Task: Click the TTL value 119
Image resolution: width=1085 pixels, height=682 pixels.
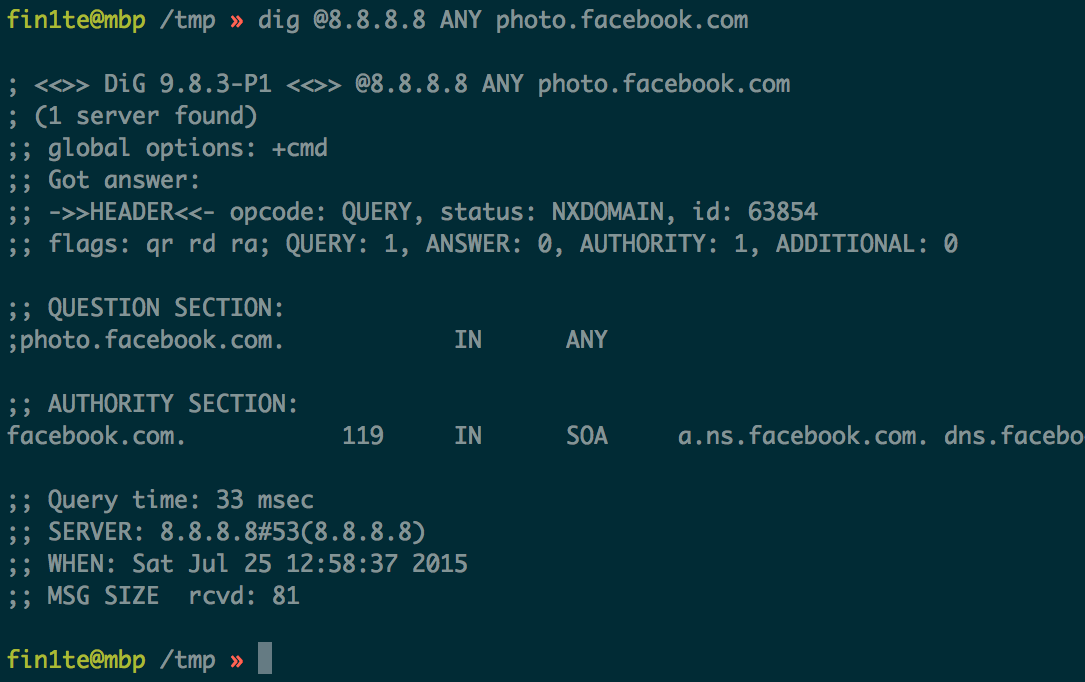Action: pos(363,436)
